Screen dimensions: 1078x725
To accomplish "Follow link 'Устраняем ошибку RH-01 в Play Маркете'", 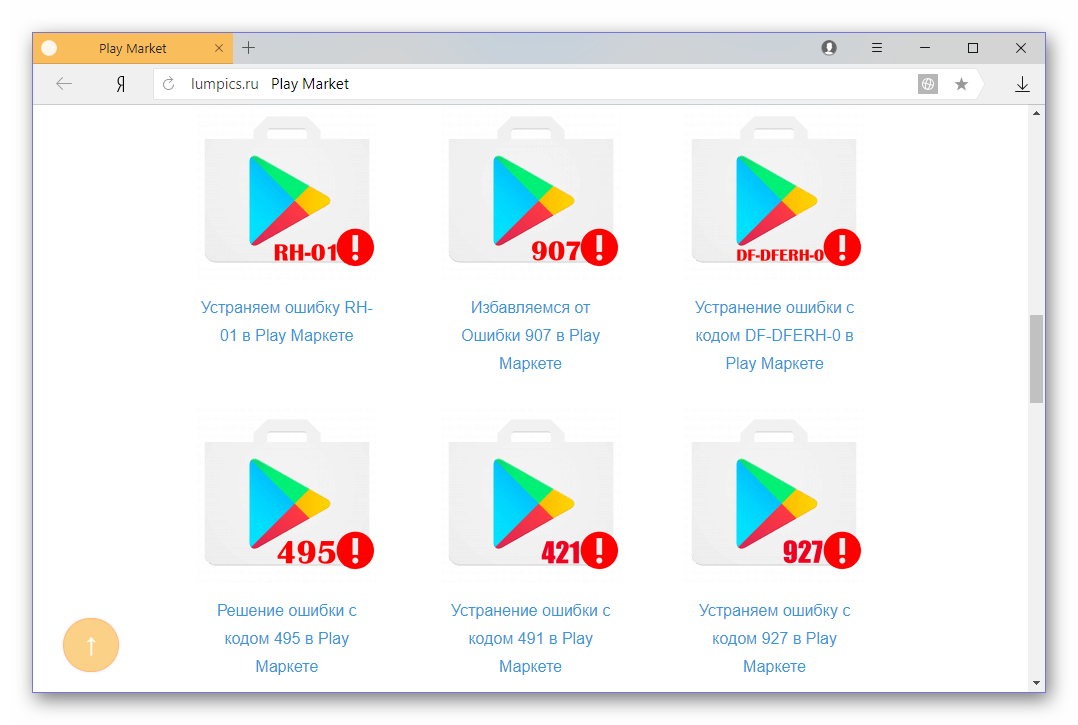I will [x=287, y=322].
